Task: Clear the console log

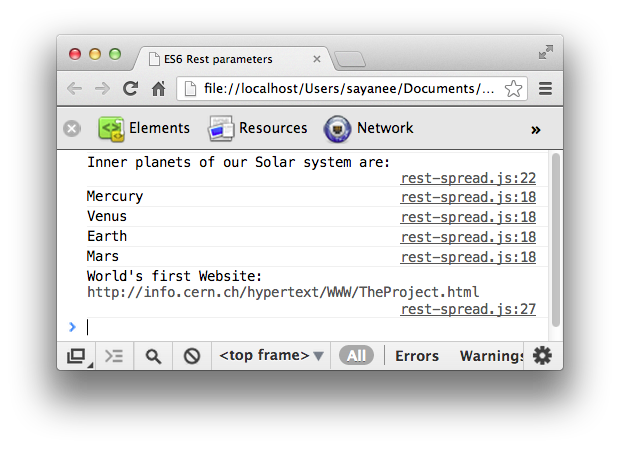Action: [192, 356]
